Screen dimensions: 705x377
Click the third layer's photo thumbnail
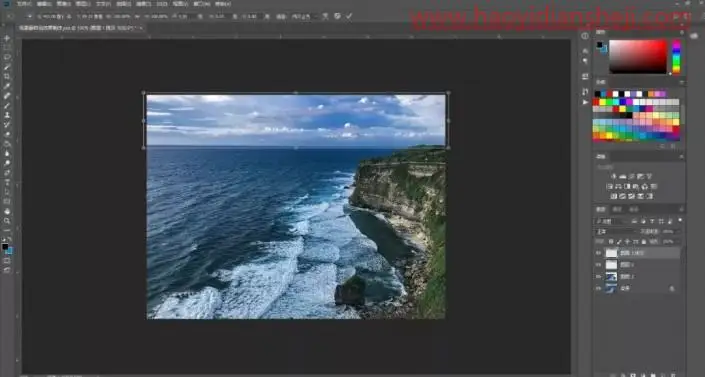(611, 277)
